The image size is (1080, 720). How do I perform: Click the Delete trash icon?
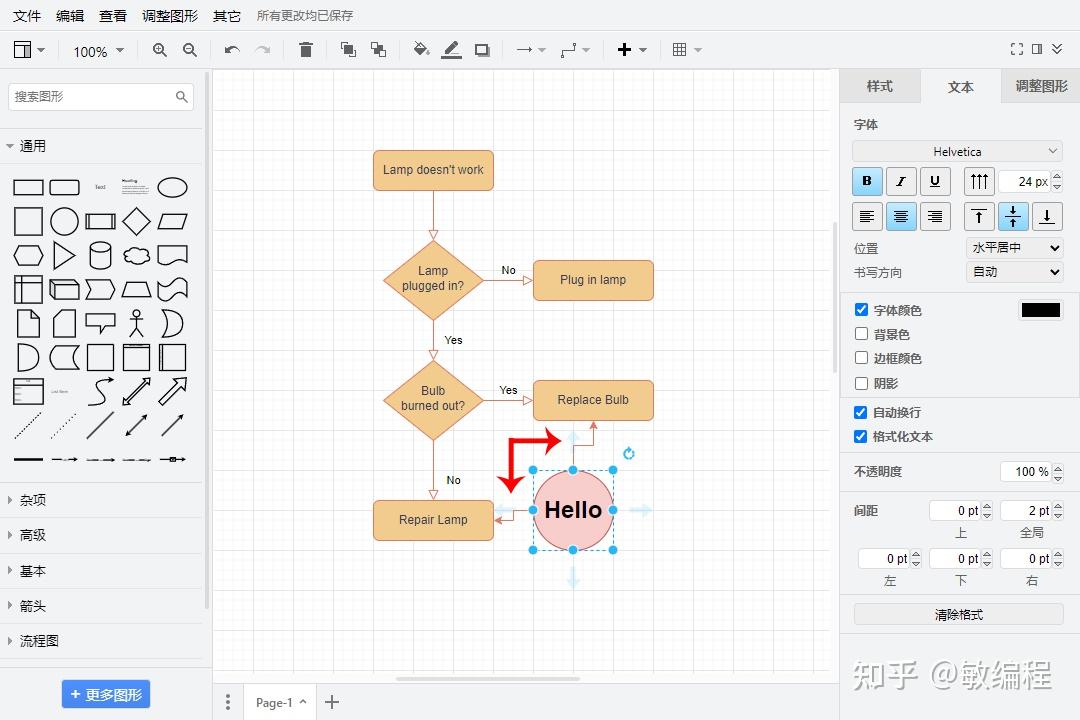tap(306, 49)
